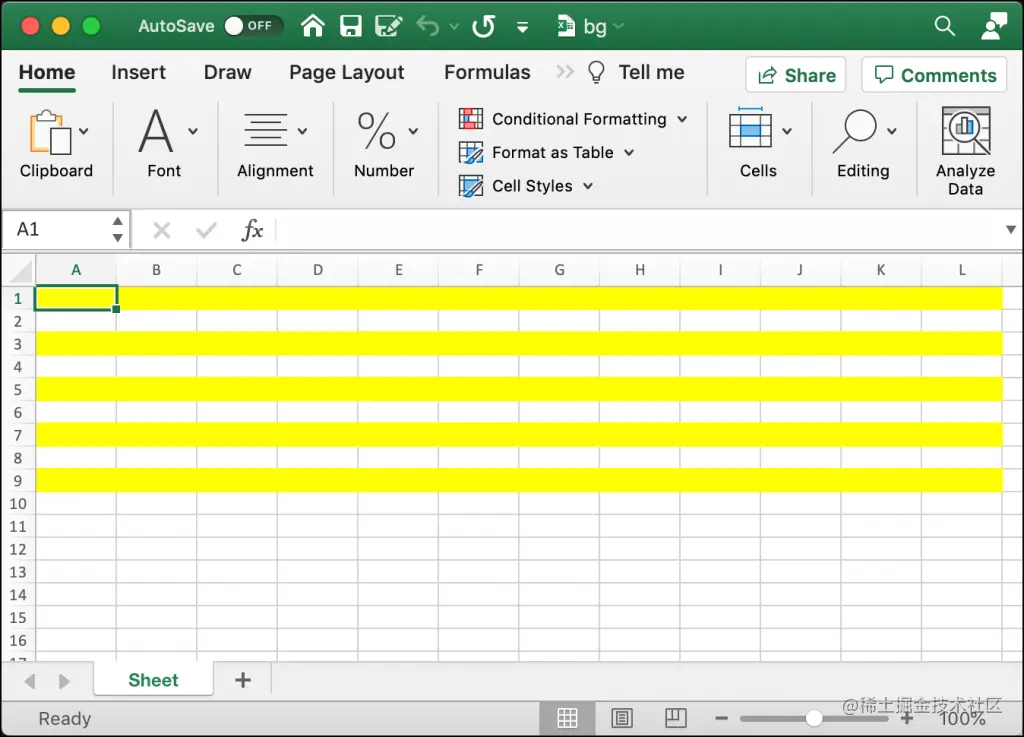Click the Editing magnifier icon
Image resolution: width=1024 pixels, height=737 pixels.
tap(854, 131)
